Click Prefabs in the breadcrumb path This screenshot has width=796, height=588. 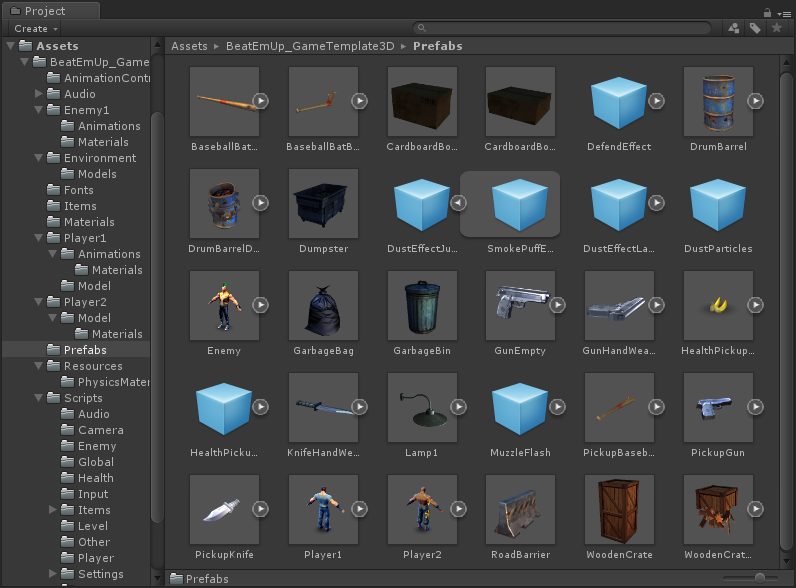(x=438, y=46)
